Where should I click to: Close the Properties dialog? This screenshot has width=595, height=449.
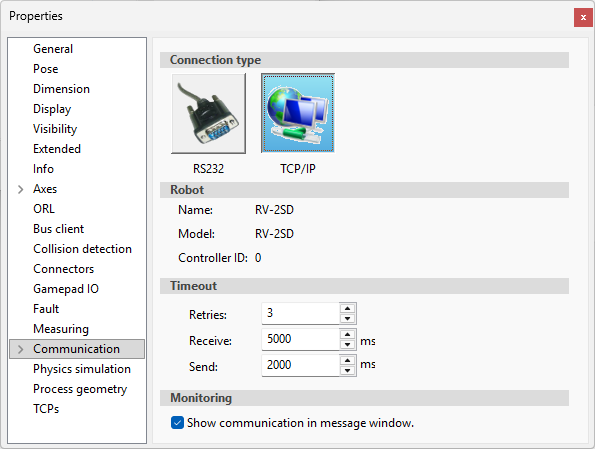(583, 17)
